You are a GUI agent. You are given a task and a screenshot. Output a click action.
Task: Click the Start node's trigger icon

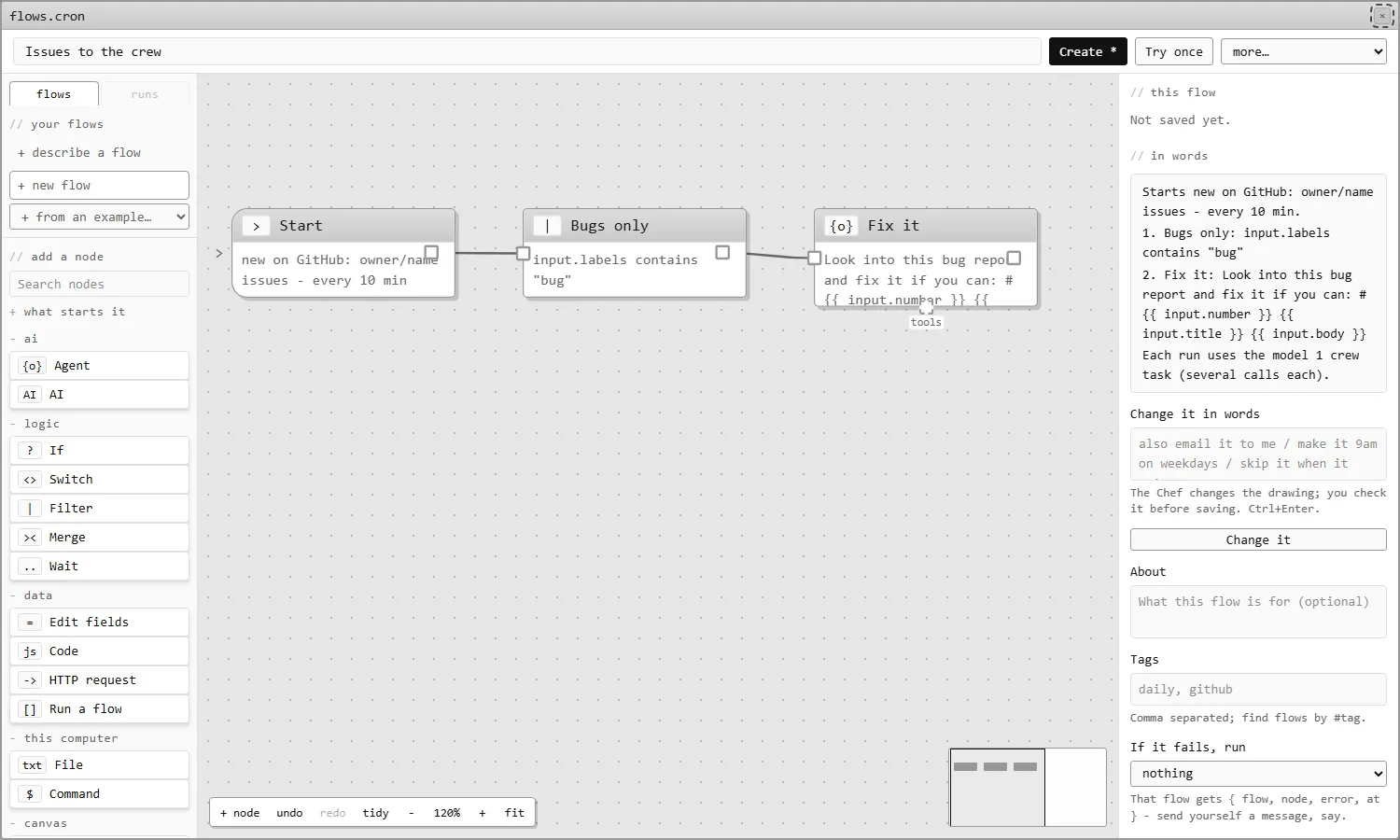pyautogui.click(x=256, y=226)
